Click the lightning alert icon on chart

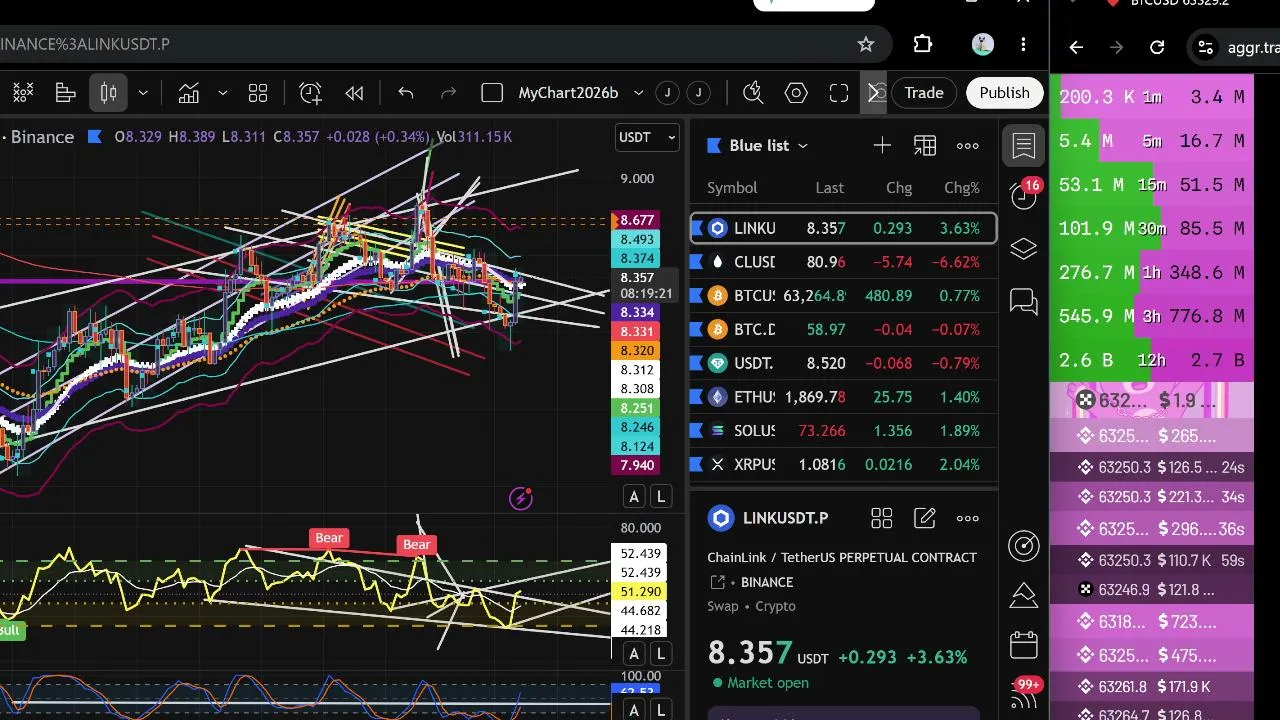521,498
